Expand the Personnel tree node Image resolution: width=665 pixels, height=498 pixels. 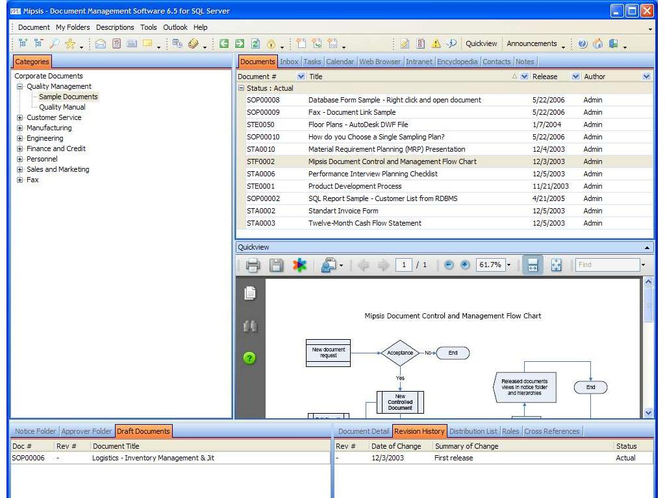point(20,159)
